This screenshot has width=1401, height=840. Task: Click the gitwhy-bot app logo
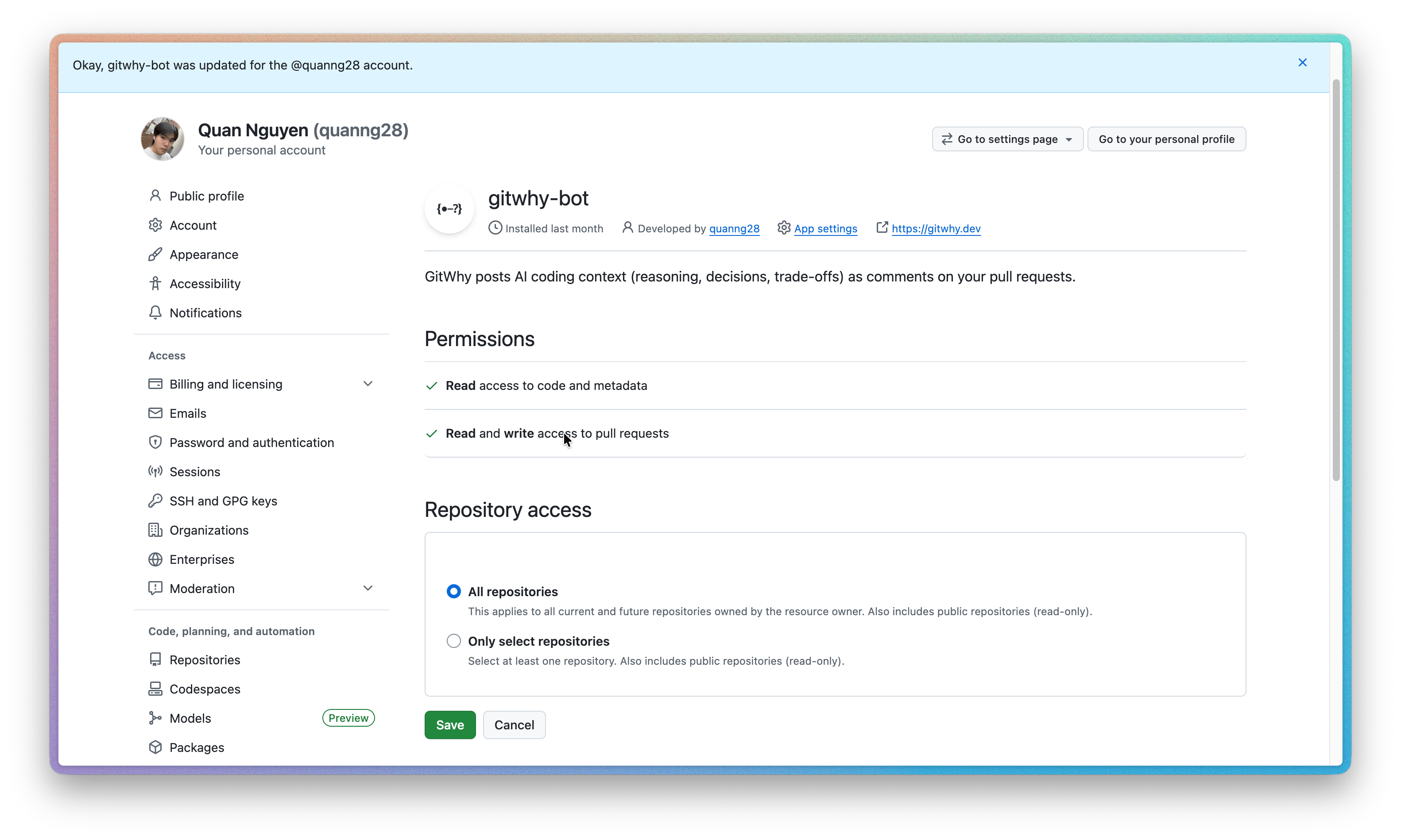(x=449, y=209)
